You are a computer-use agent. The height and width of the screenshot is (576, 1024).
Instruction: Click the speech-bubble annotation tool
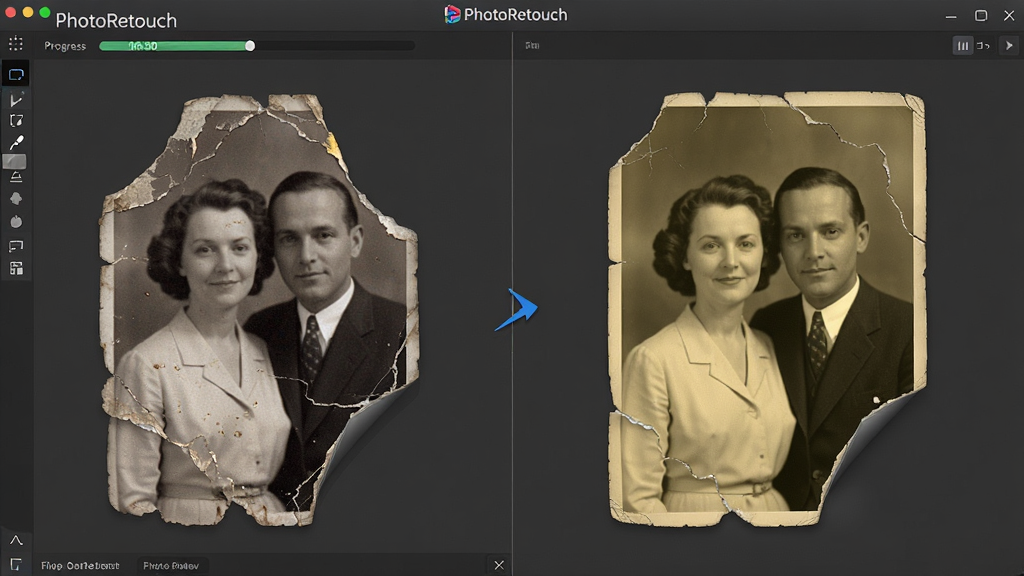16,246
